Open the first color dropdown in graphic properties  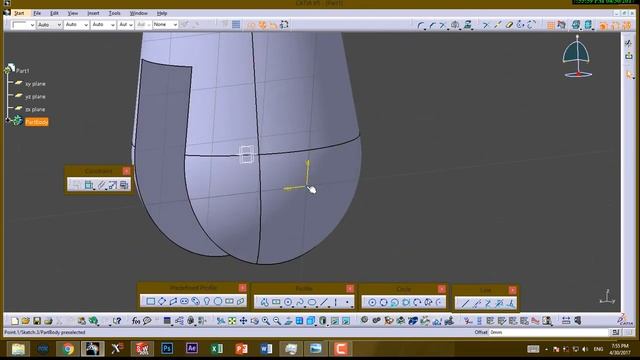23,25
